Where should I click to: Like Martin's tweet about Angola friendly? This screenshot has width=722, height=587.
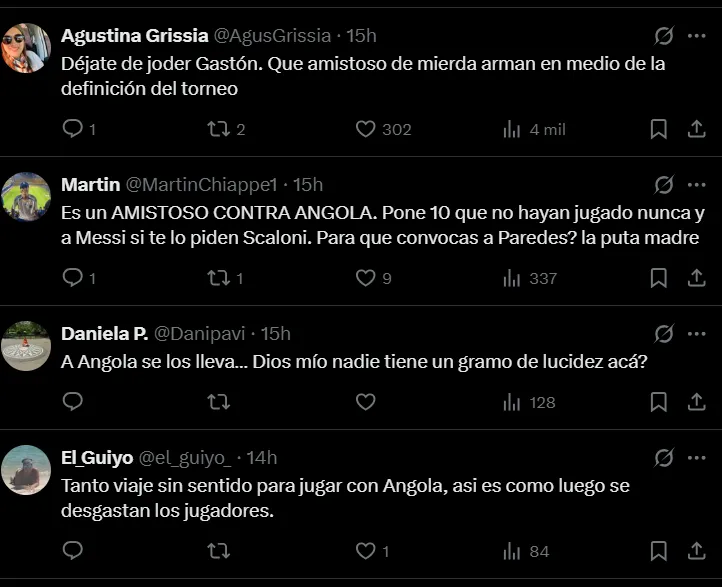coord(365,278)
